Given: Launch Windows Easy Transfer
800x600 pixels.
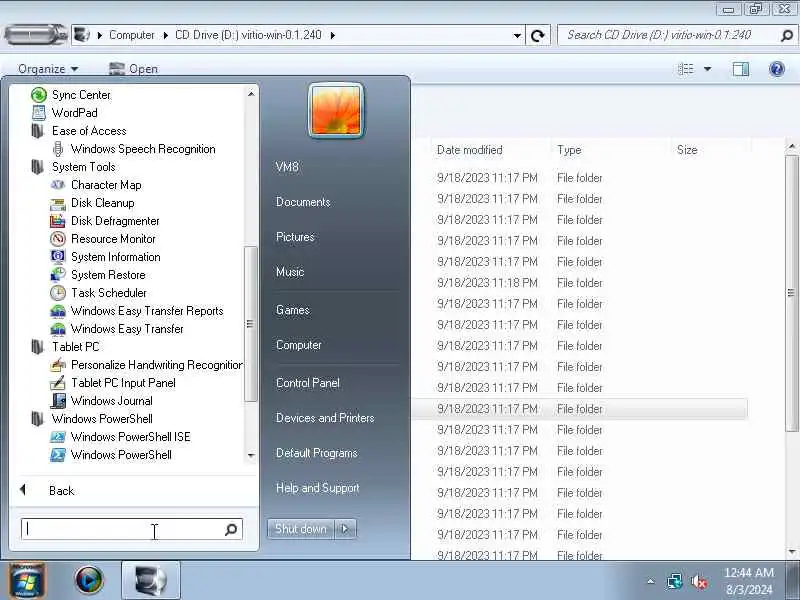Looking at the screenshot, I should pyautogui.click(x=117, y=329).
